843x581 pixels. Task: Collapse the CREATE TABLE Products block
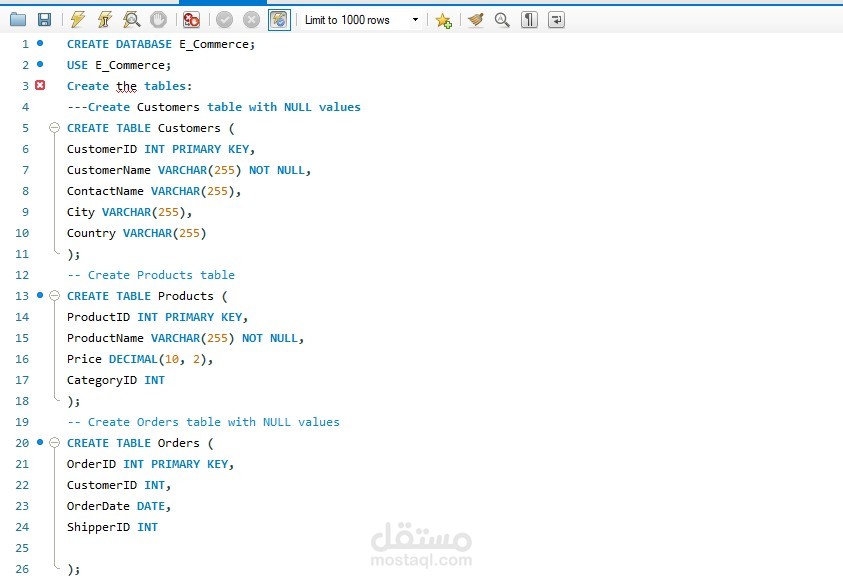click(x=55, y=296)
